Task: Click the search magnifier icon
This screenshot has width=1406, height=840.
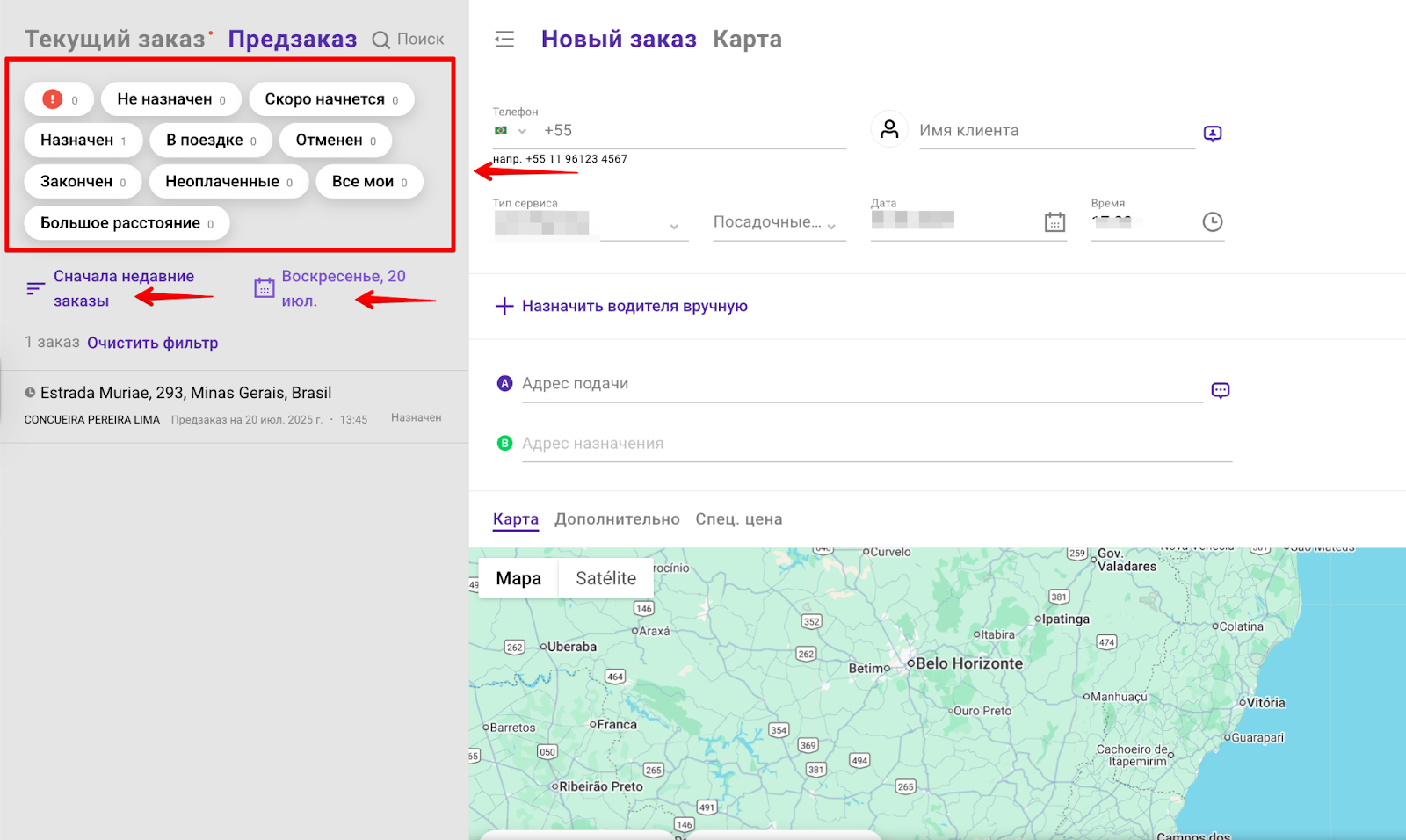Action: pos(380,40)
